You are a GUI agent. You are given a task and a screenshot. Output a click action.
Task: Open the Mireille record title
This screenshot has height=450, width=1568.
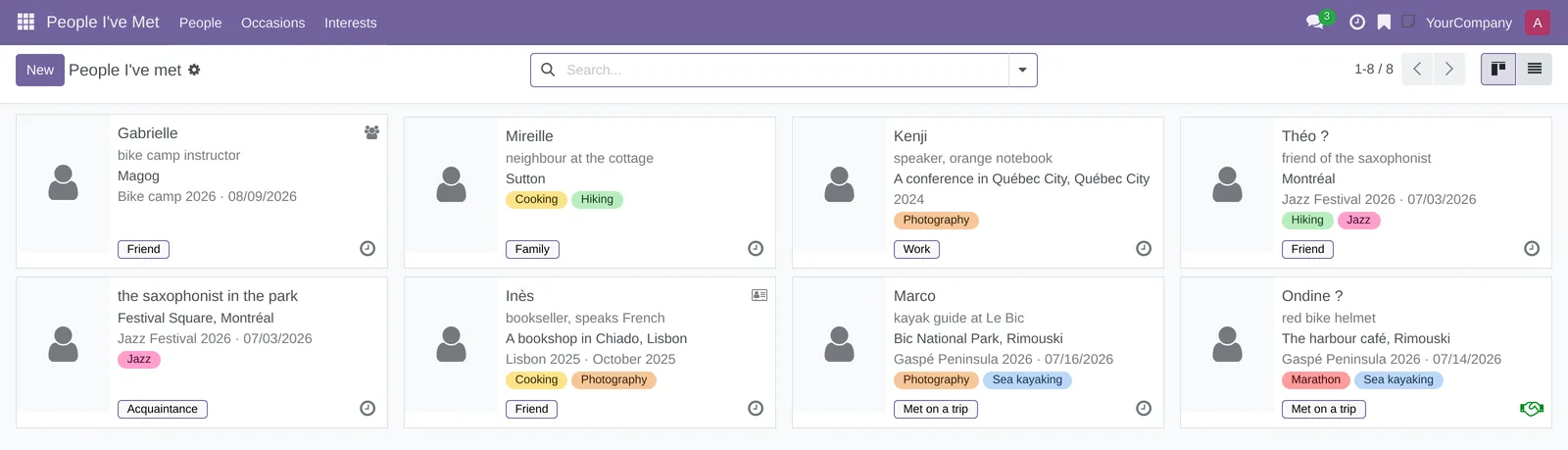pyautogui.click(x=529, y=136)
